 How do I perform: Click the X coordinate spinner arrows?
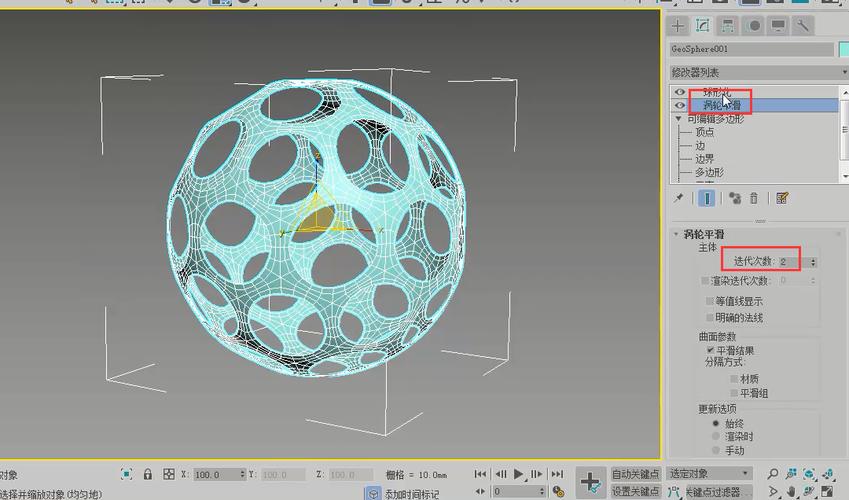click(242, 475)
